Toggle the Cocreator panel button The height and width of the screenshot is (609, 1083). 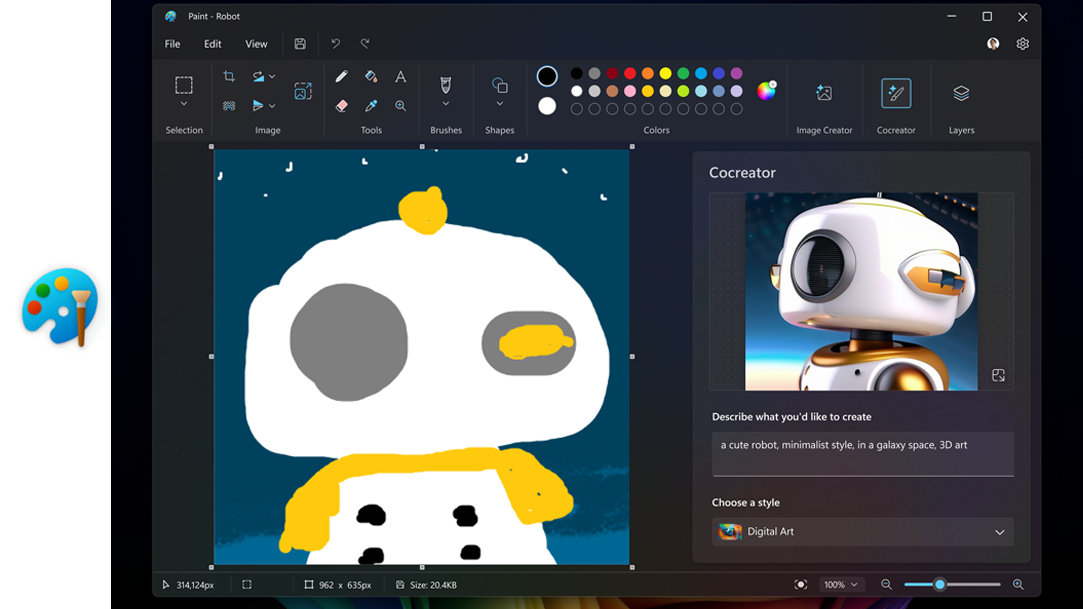tap(896, 93)
